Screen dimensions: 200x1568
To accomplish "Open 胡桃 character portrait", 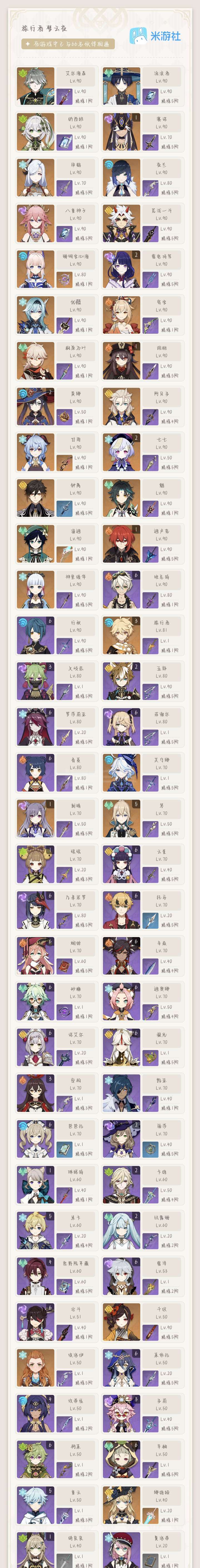I will tap(122, 360).
